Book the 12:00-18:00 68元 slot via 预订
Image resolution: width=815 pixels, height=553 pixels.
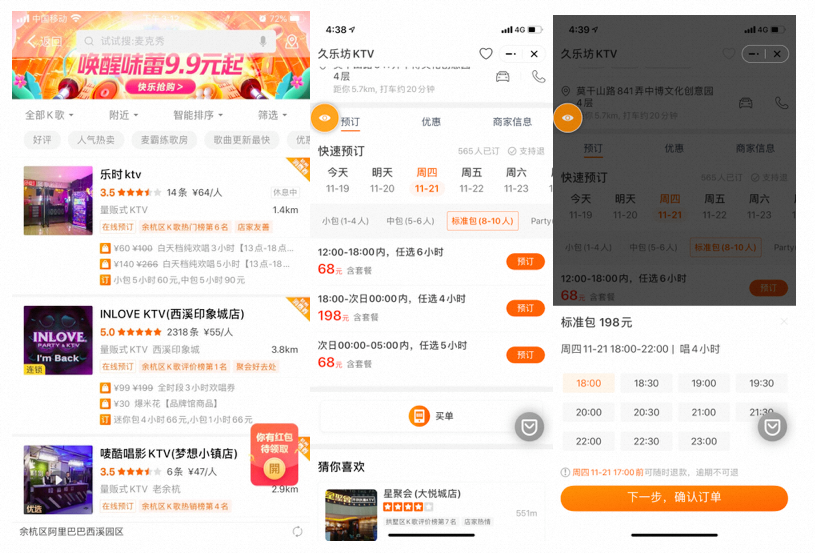pos(525,261)
